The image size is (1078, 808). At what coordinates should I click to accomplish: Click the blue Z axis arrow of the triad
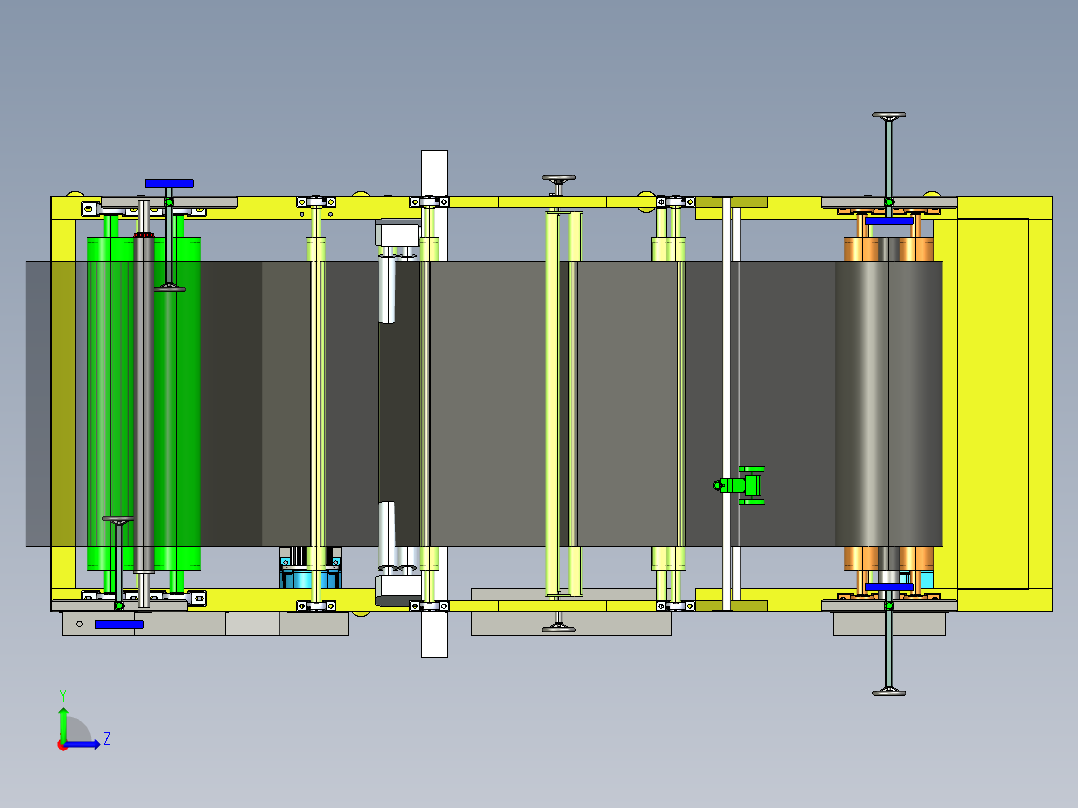[84, 744]
